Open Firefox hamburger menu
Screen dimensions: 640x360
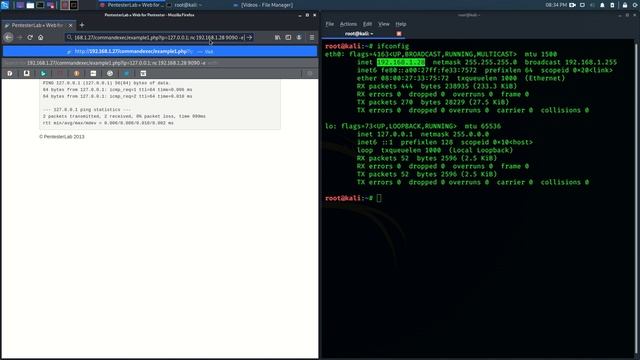click(x=312, y=37)
